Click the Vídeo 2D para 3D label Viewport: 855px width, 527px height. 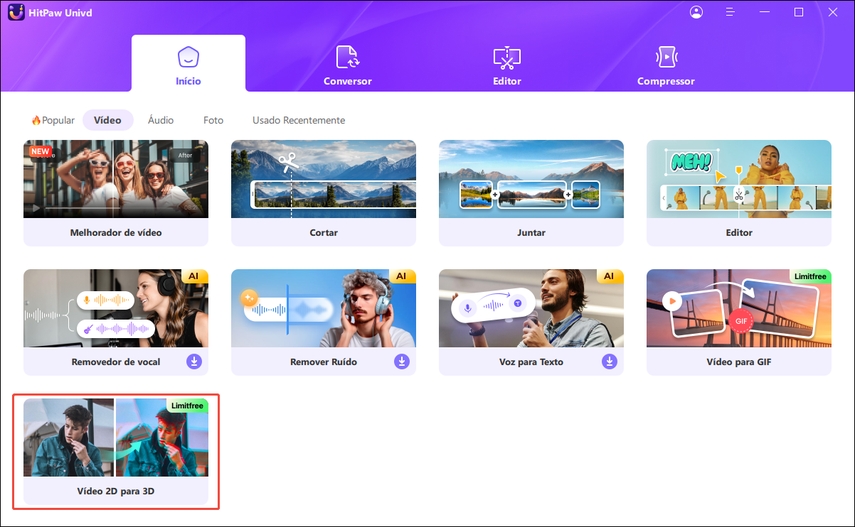116,491
